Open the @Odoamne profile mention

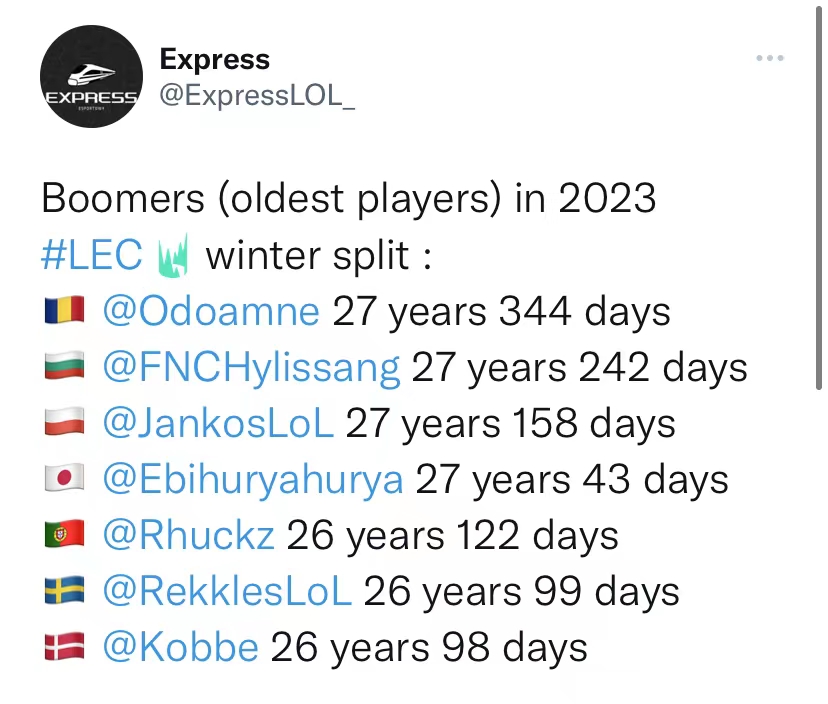click(x=211, y=311)
